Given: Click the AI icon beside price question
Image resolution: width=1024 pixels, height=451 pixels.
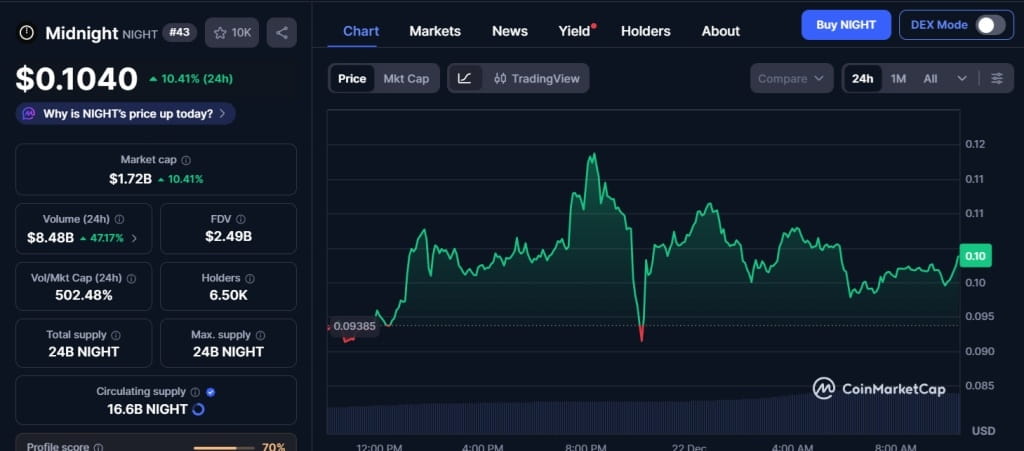Looking at the screenshot, I should point(29,114).
